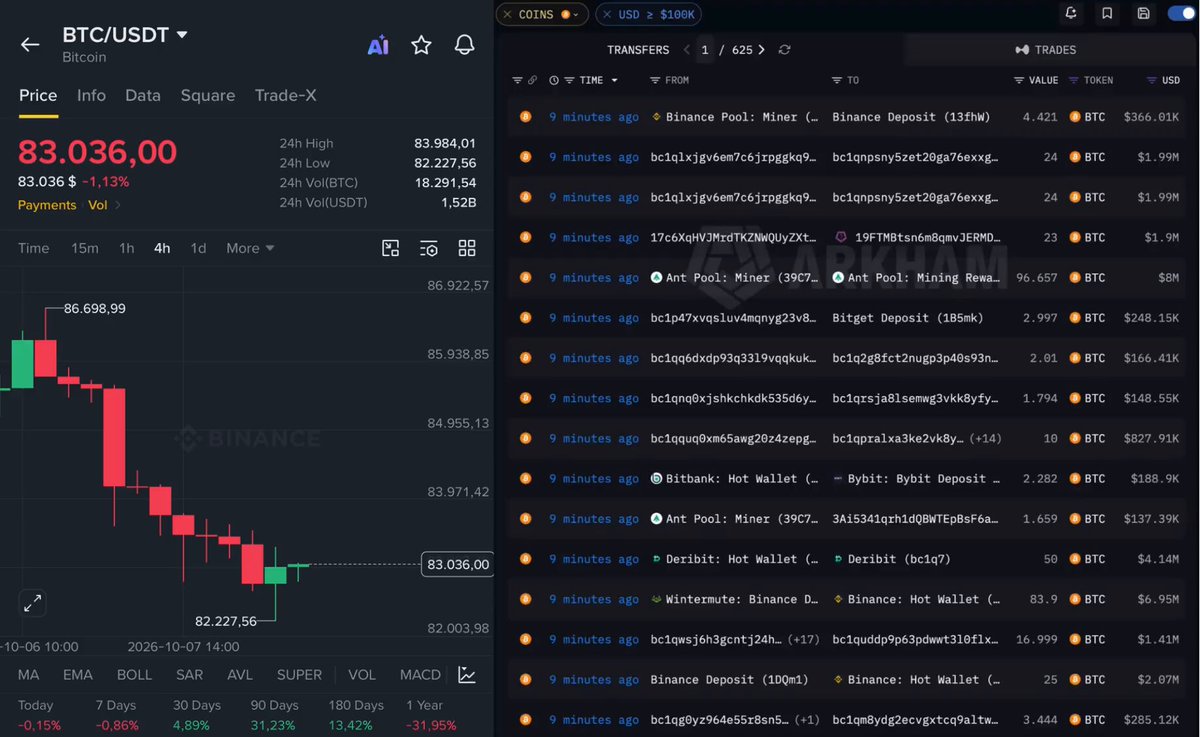Image resolution: width=1200 pixels, height=737 pixels.
Task: Toggle the EMA indicator
Action: (78, 675)
